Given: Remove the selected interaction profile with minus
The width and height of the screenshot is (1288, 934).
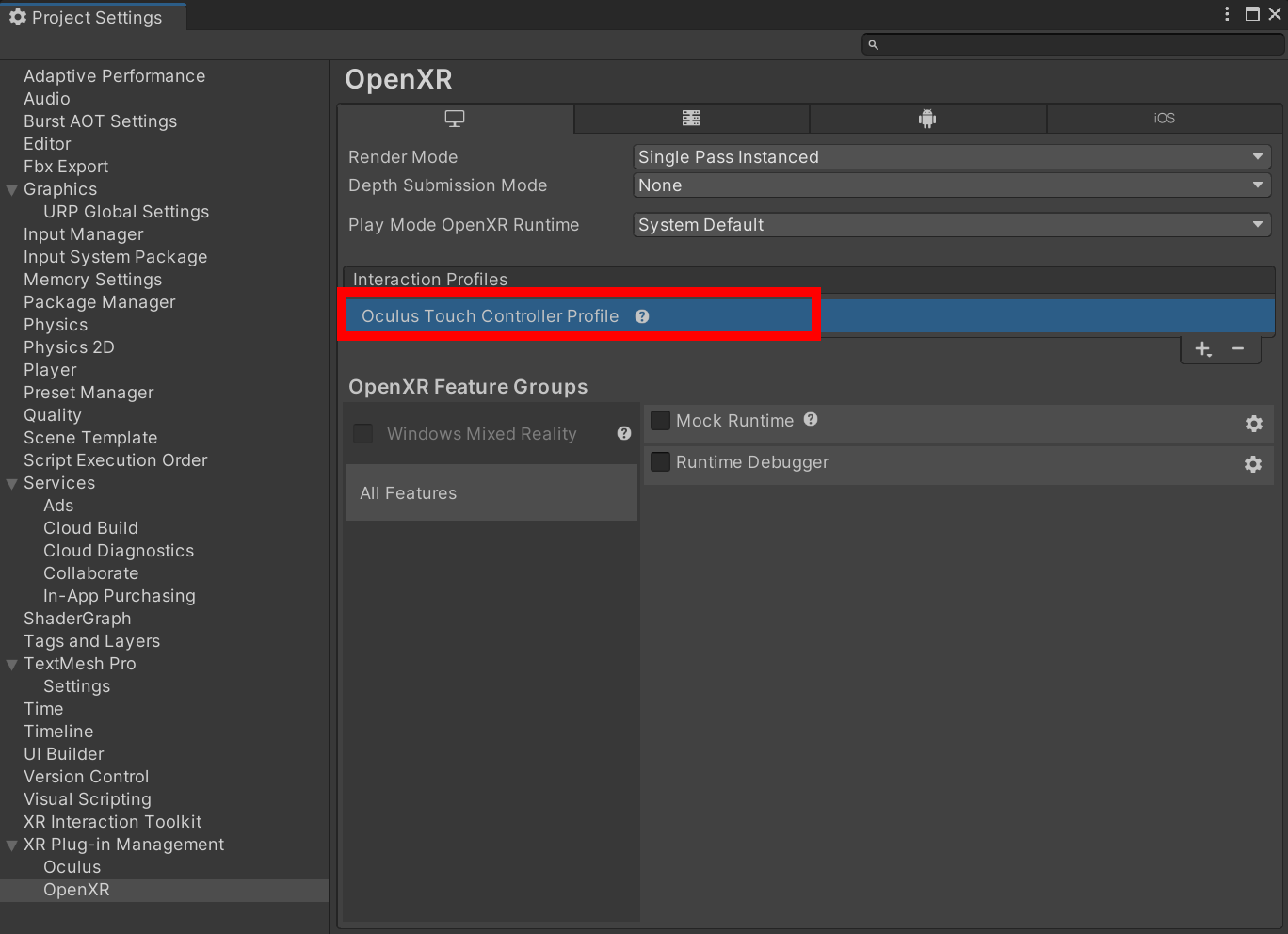Looking at the screenshot, I should (x=1238, y=349).
